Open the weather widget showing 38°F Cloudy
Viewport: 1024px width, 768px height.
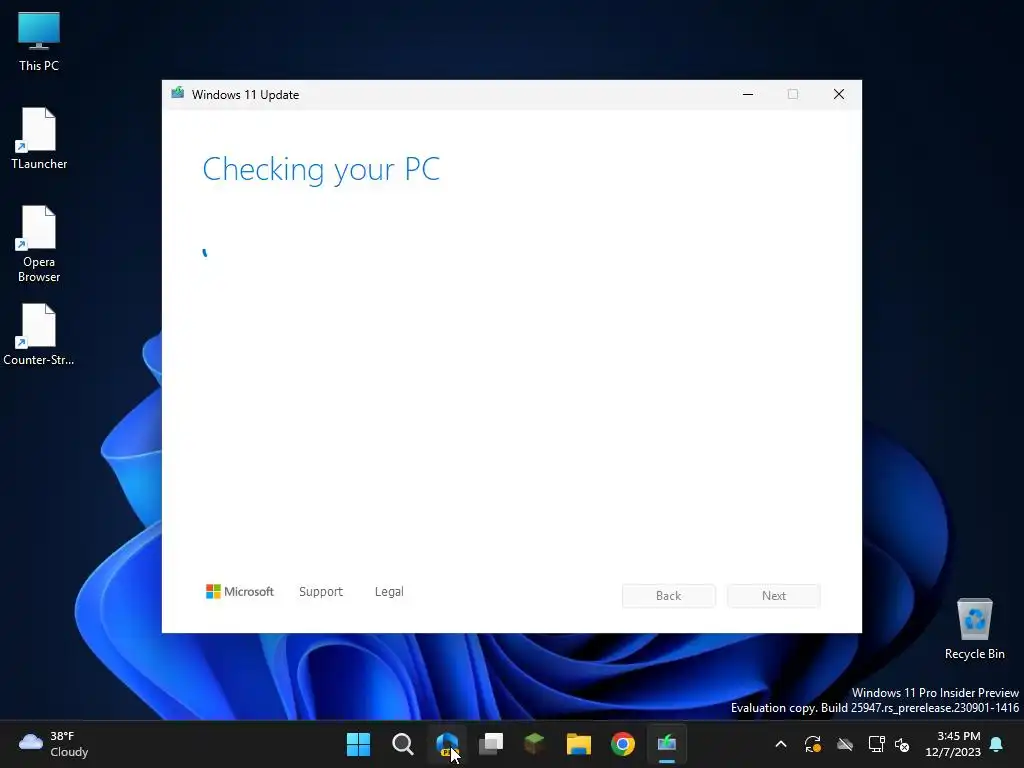(x=54, y=744)
